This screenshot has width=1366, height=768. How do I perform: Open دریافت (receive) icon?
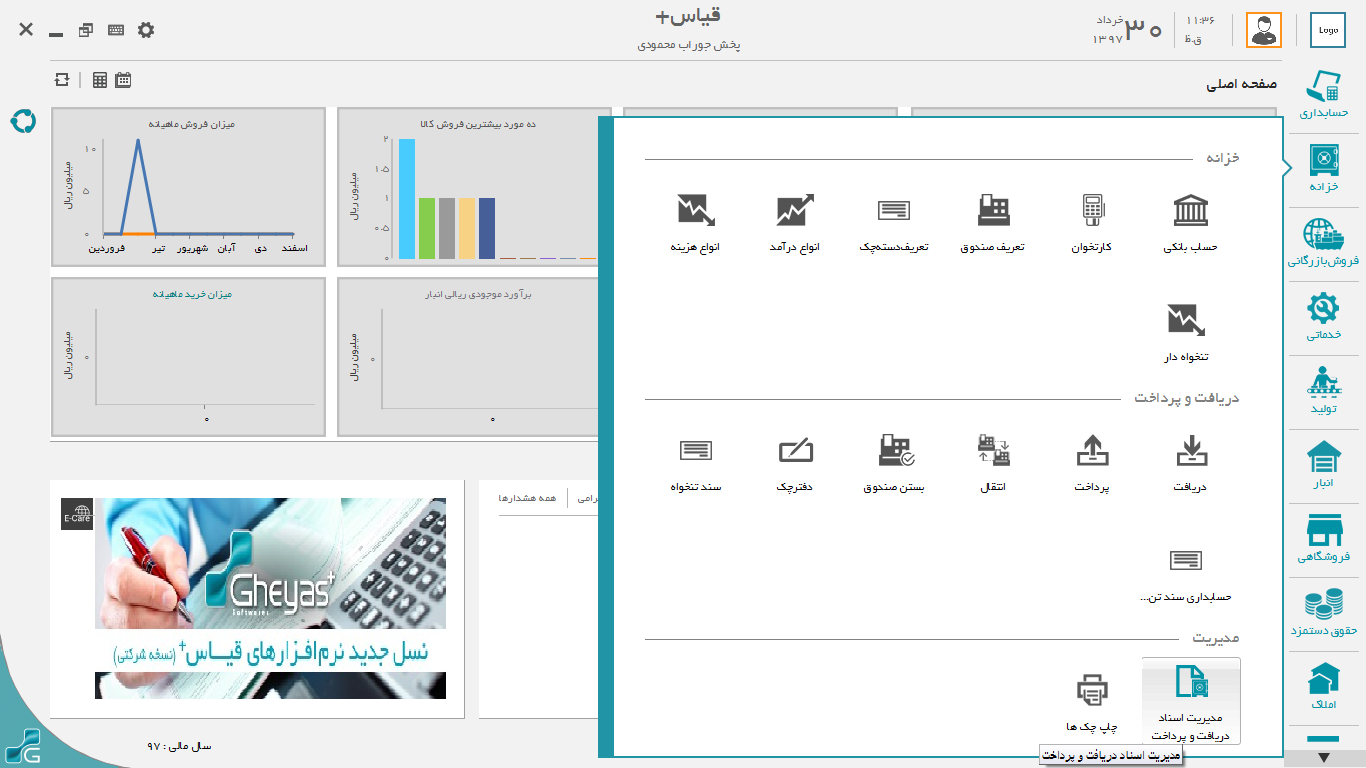pyautogui.click(x=1191, y=463)
